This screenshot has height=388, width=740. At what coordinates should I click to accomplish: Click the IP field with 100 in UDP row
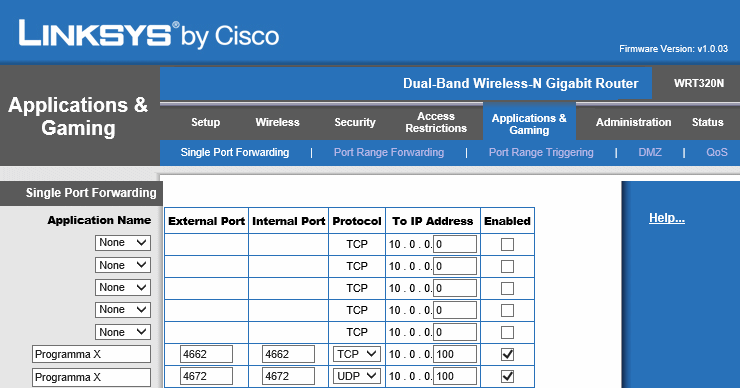tap(455, 376)
